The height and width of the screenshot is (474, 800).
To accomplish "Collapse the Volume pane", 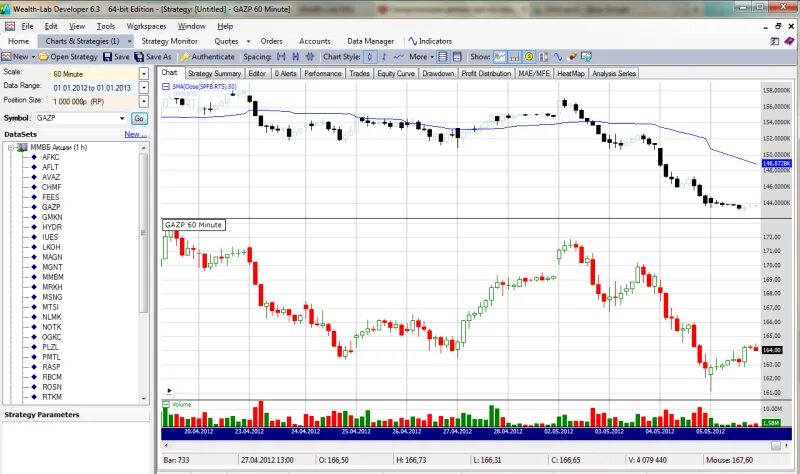I will point(166,404).
